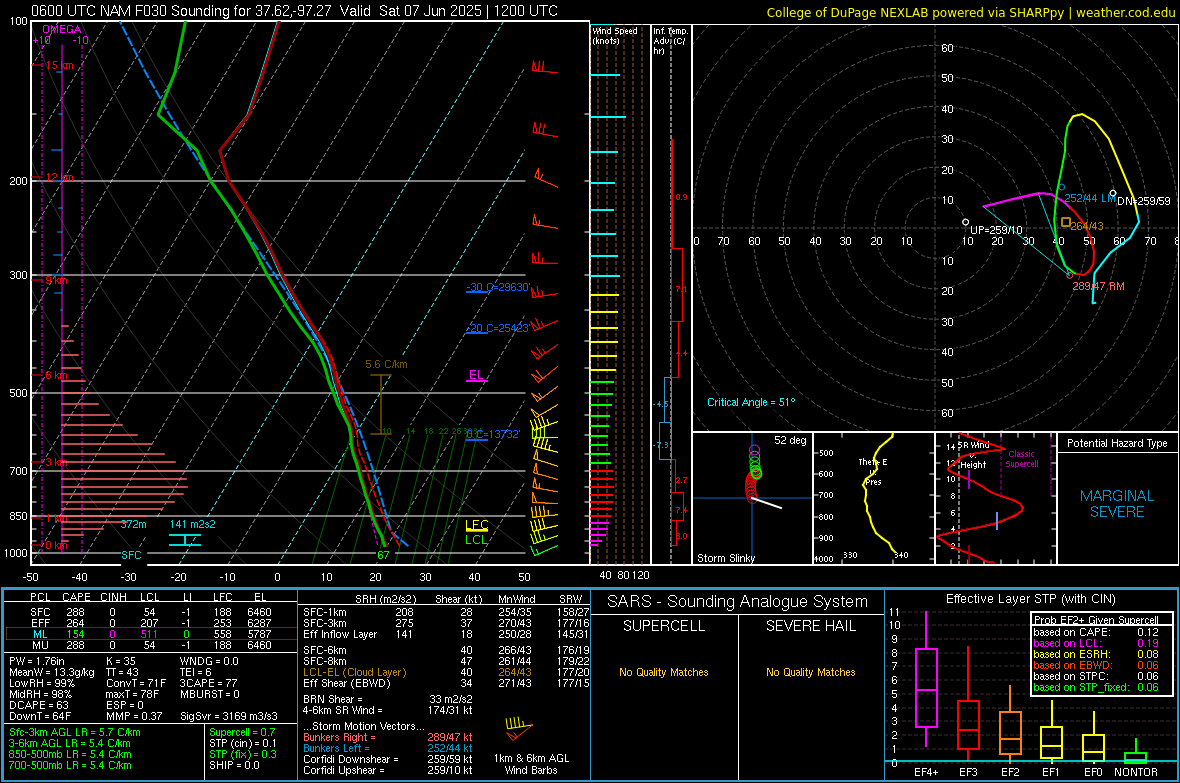Click the 'Storm Slinky' panel label
The width and height of the screenshot is (1180, 783).
click(x=725, y=558)
